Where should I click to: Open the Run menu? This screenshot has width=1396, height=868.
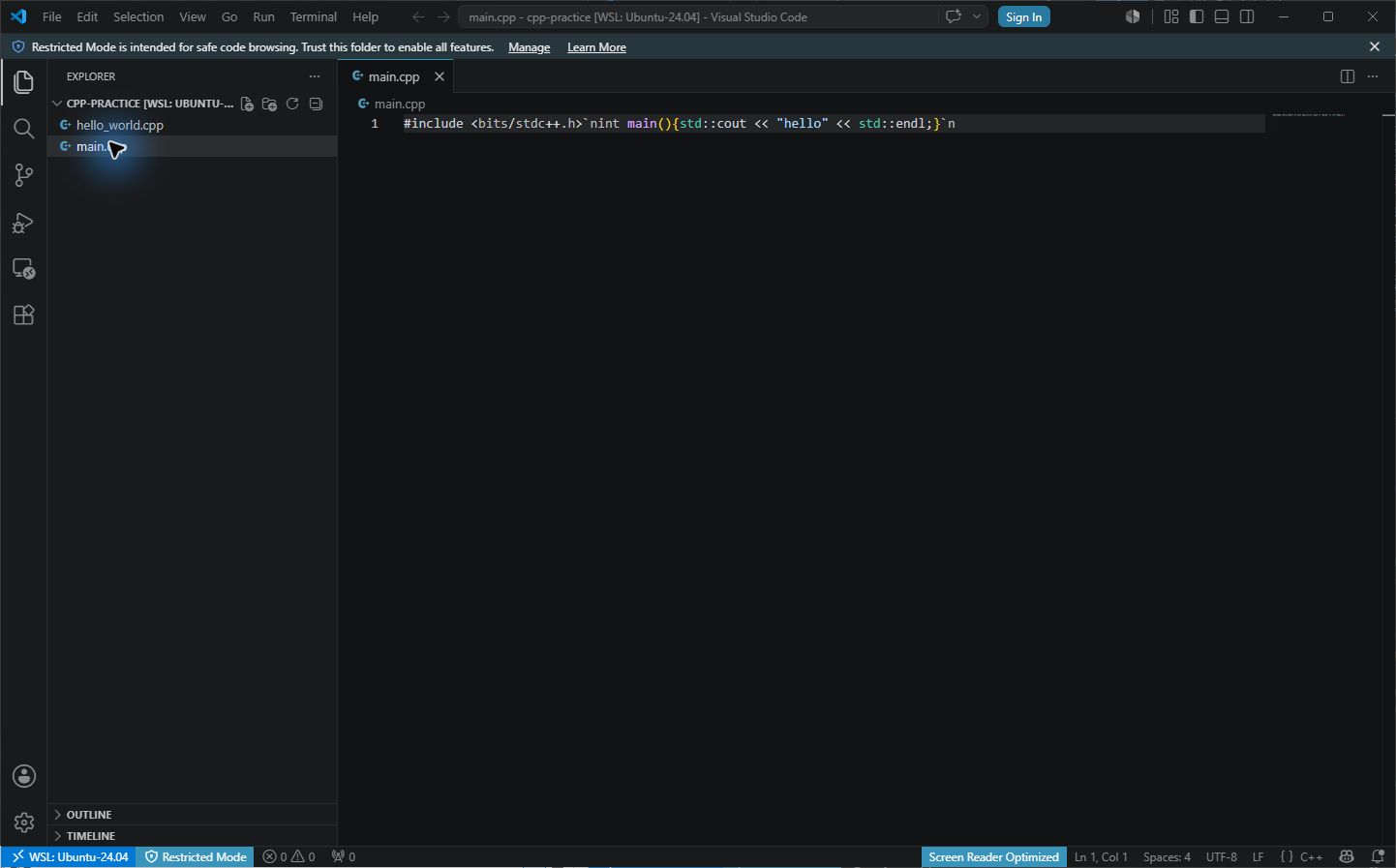tap(263, 16)
